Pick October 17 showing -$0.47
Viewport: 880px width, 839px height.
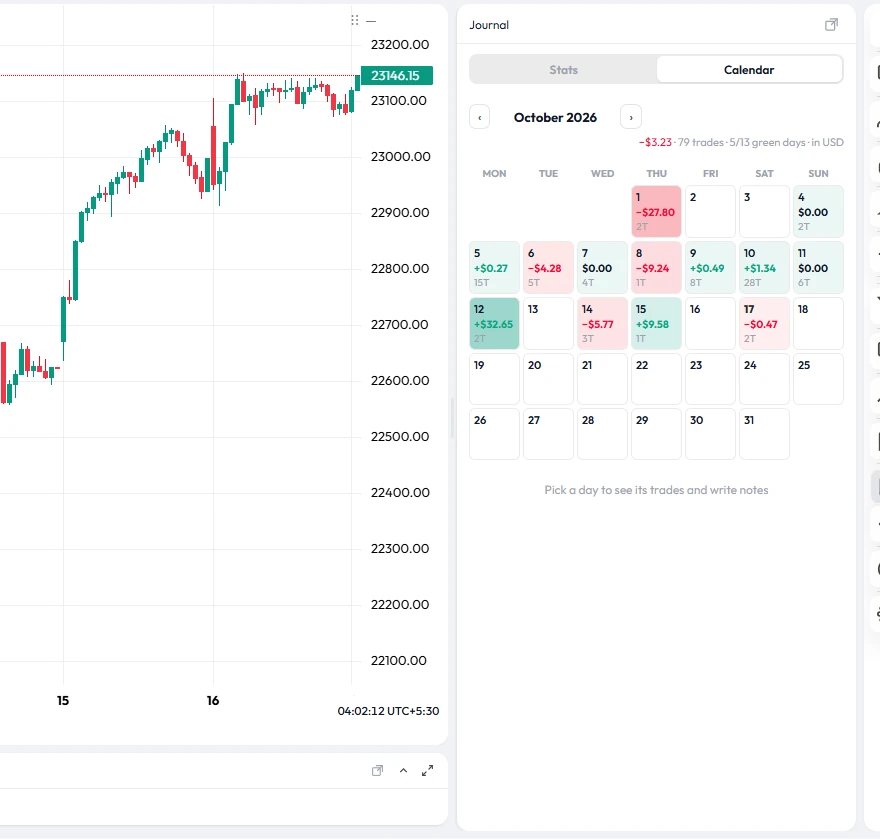[764, 324]
